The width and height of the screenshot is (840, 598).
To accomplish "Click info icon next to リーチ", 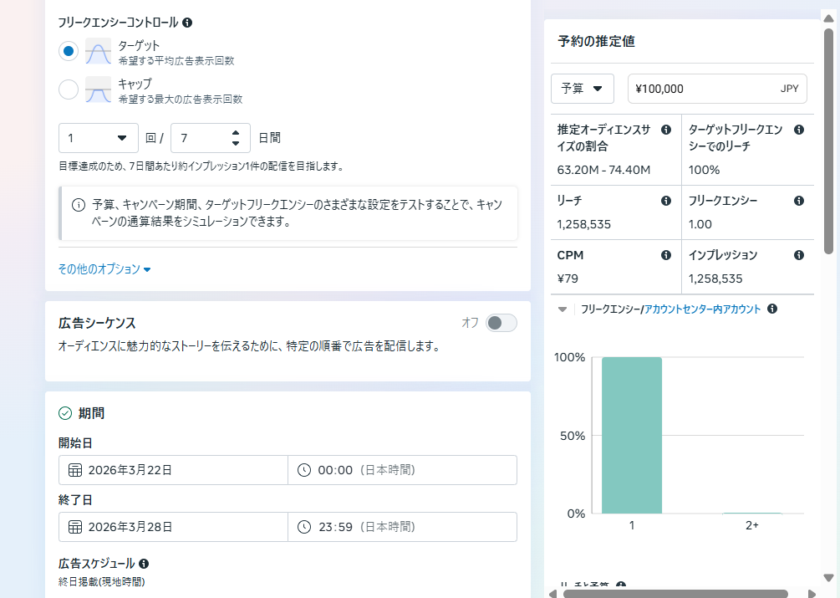I will [666, 201].
